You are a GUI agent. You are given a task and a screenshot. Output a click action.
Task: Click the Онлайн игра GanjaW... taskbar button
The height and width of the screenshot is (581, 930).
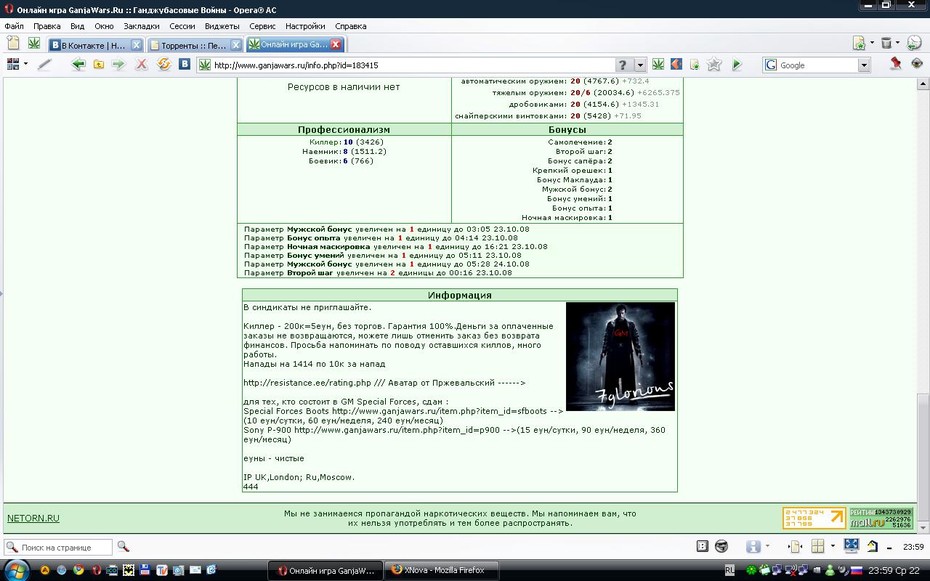326,571
